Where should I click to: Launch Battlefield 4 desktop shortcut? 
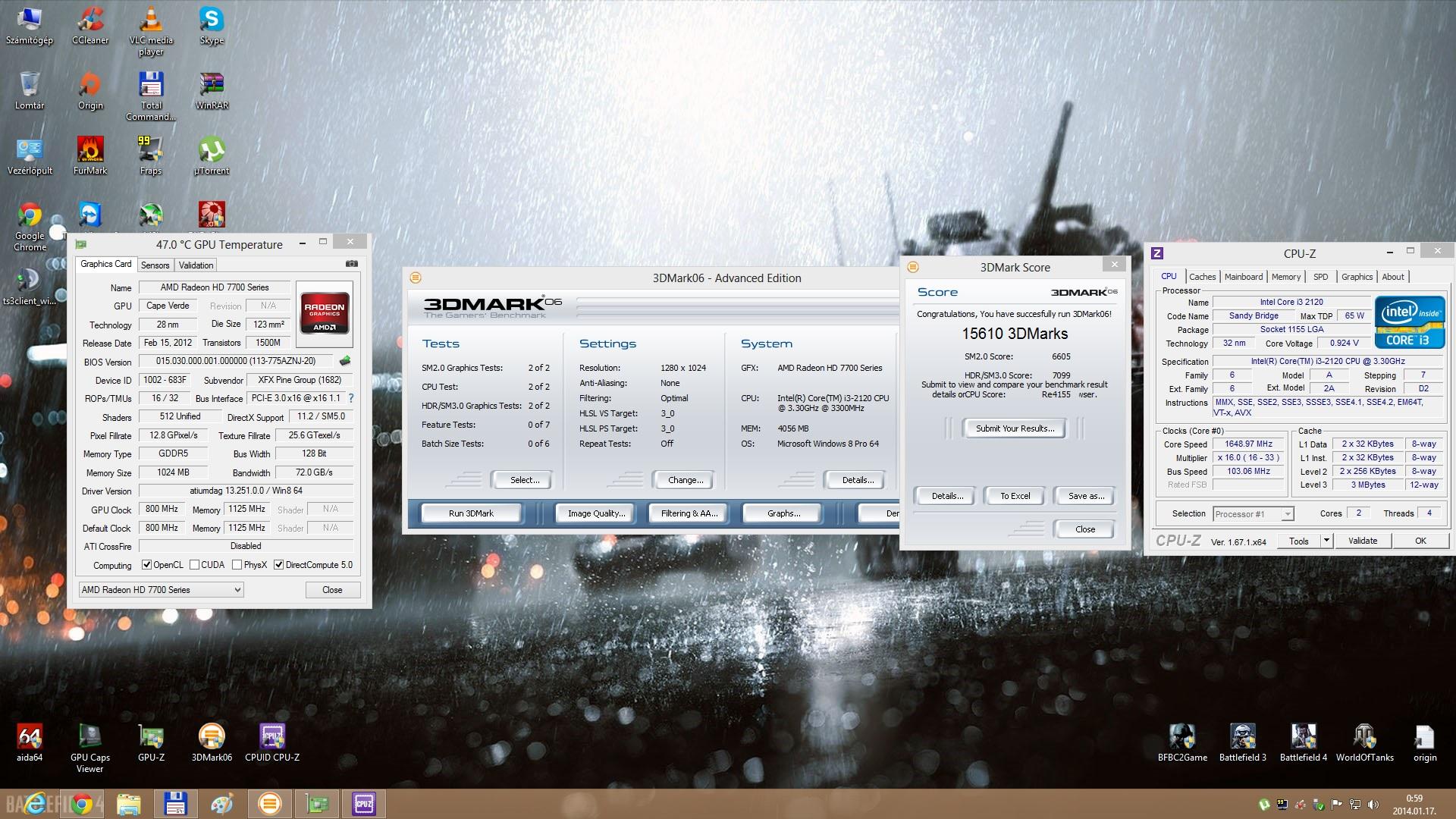[x=1304, y=742]
